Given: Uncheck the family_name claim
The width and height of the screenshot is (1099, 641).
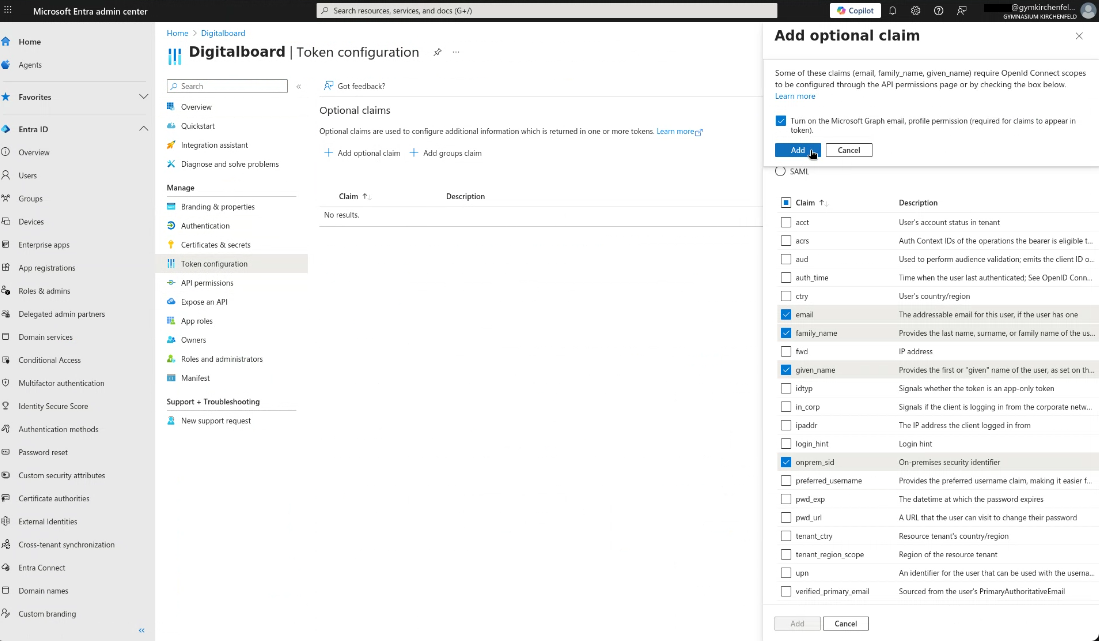Looking at the screenshot, I should [x=786, y=332].
